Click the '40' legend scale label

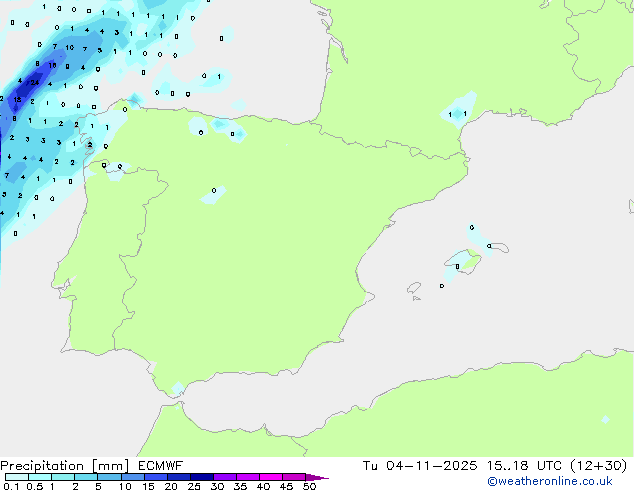point(263,486)
